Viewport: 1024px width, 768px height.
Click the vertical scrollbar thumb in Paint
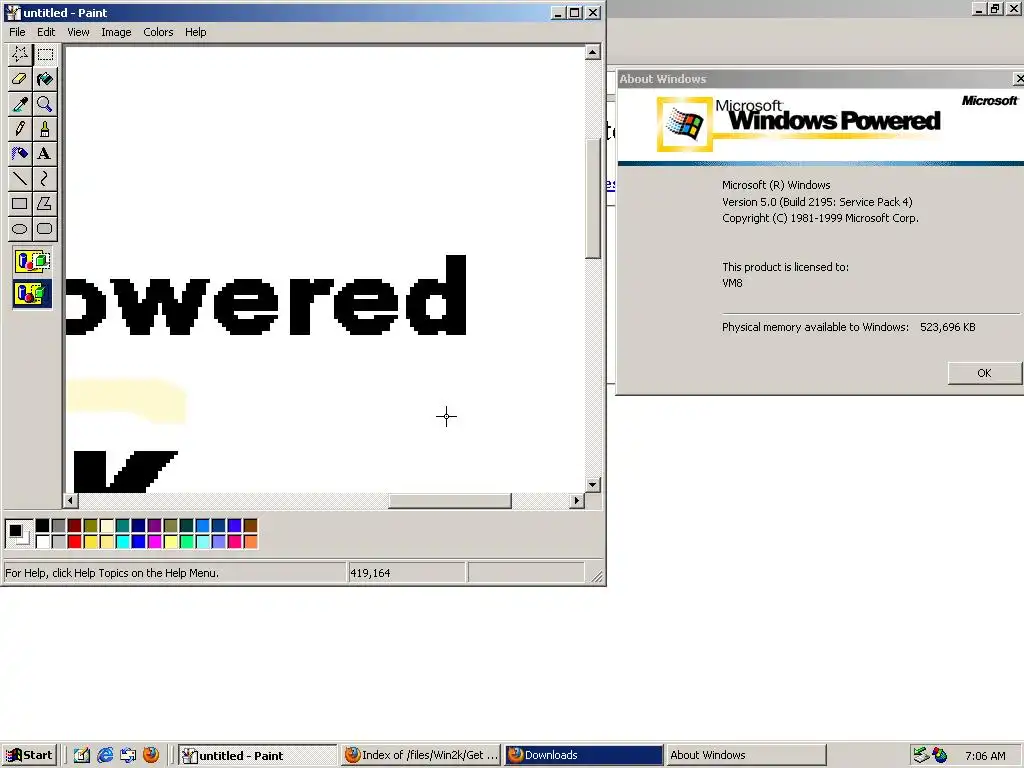592,199
